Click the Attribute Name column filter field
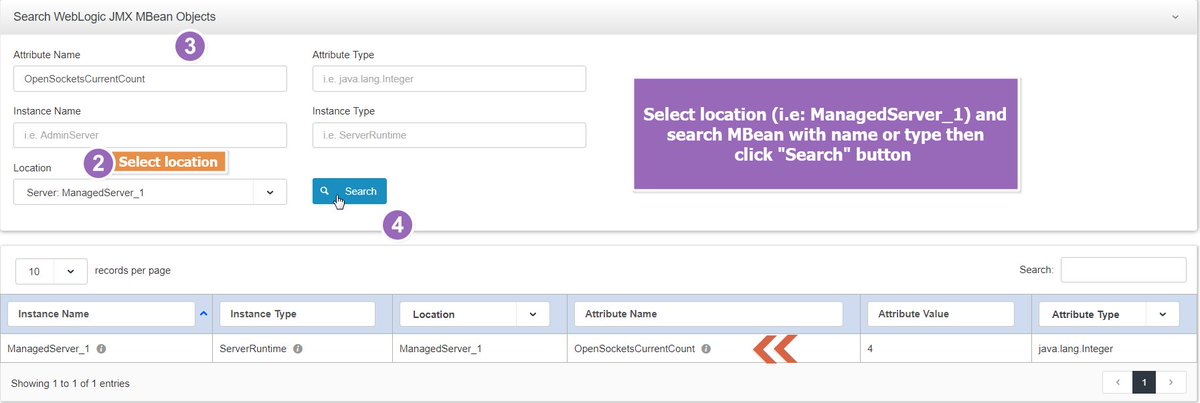 click(x=709, y=314)
